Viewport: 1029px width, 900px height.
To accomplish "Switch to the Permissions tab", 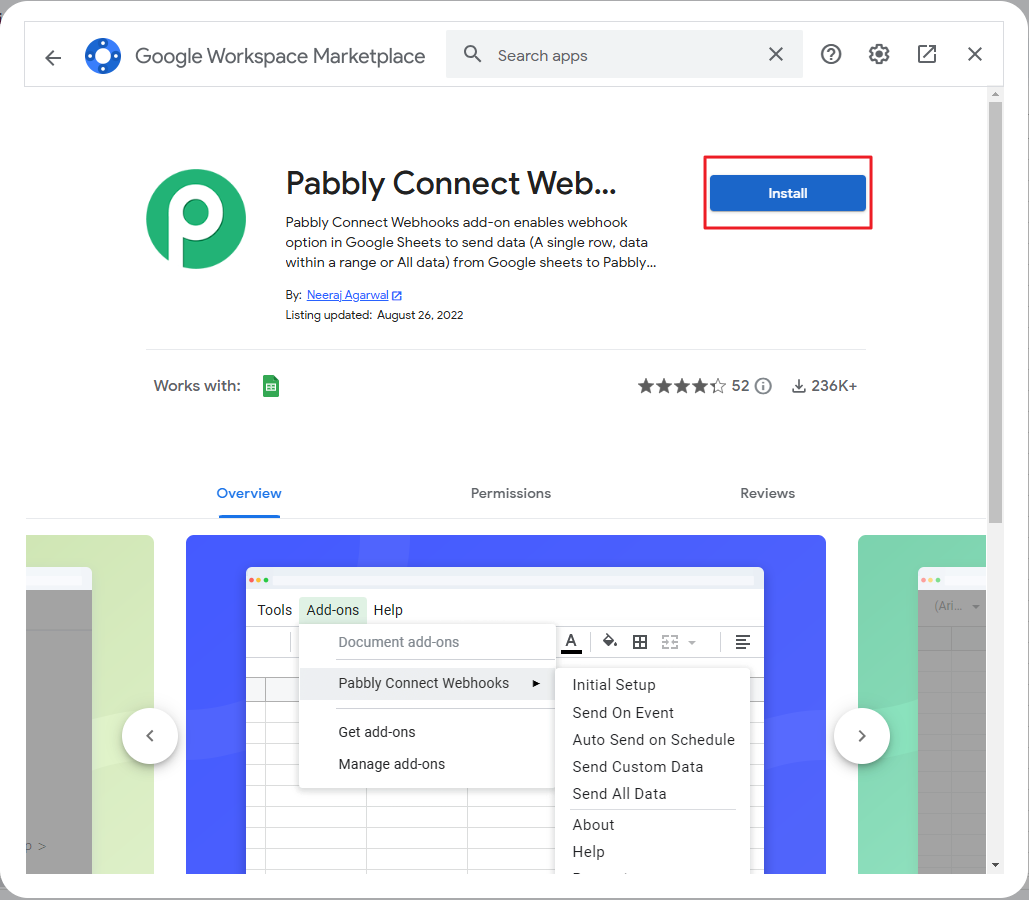I will [x=511, y=493].
